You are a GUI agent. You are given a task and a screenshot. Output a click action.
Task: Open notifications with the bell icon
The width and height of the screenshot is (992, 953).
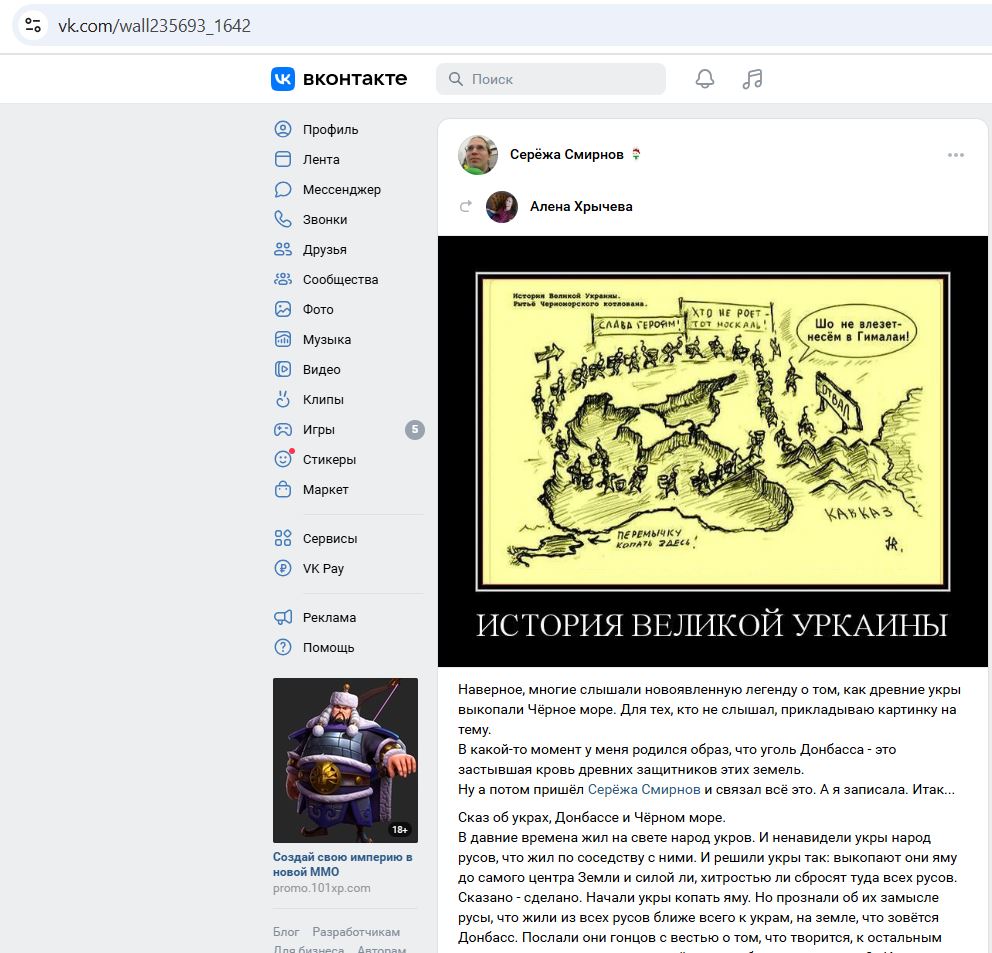point(705,79)
